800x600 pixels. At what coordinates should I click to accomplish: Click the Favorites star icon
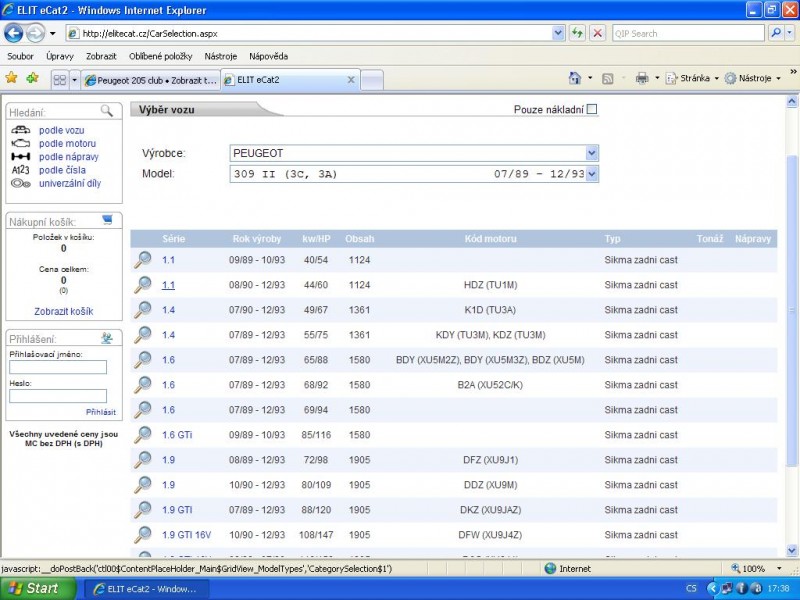point(12,78)
